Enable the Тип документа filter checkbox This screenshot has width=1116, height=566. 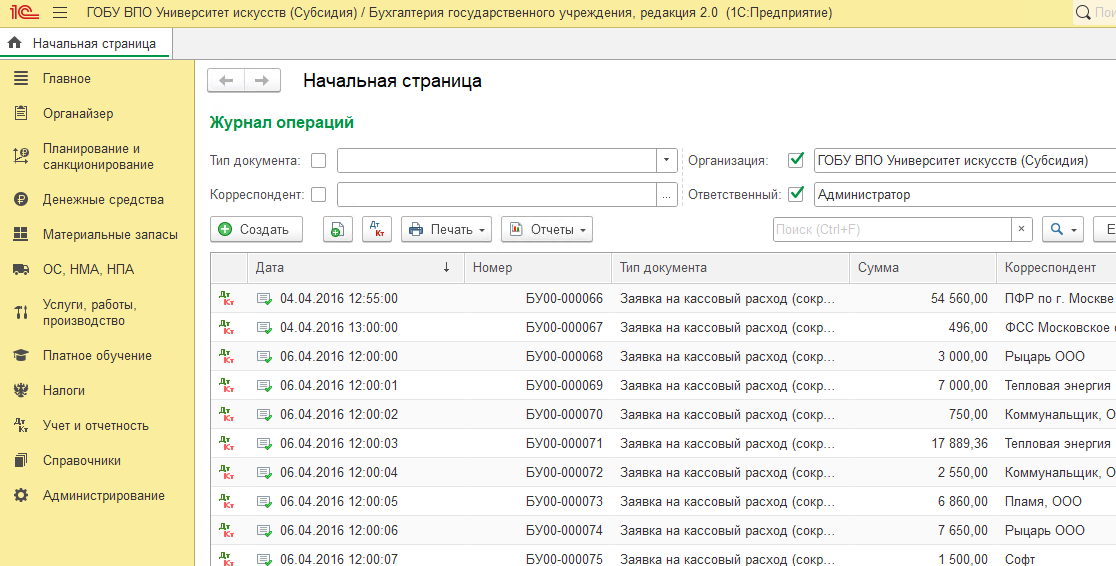coord(318,161)
